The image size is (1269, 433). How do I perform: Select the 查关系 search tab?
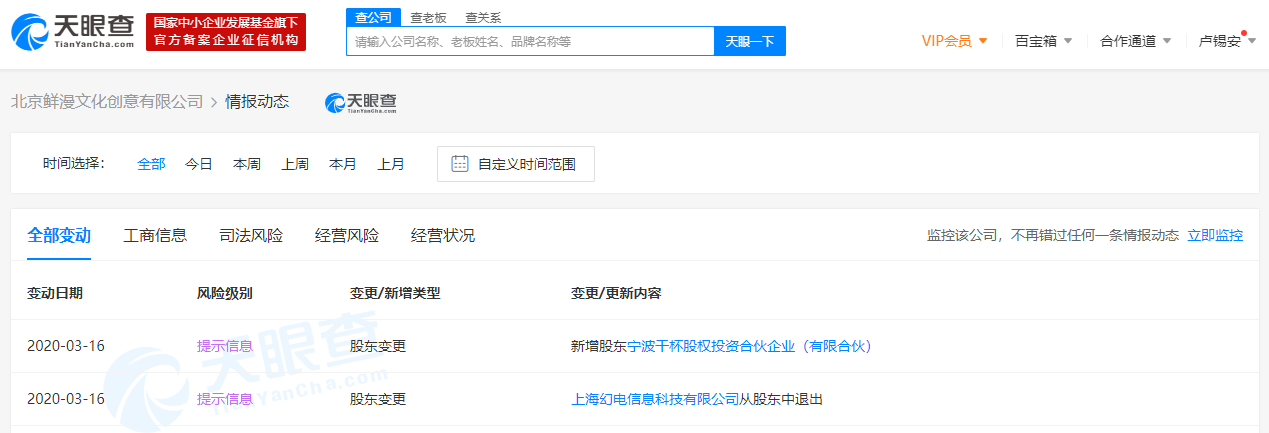click(483, 17)
